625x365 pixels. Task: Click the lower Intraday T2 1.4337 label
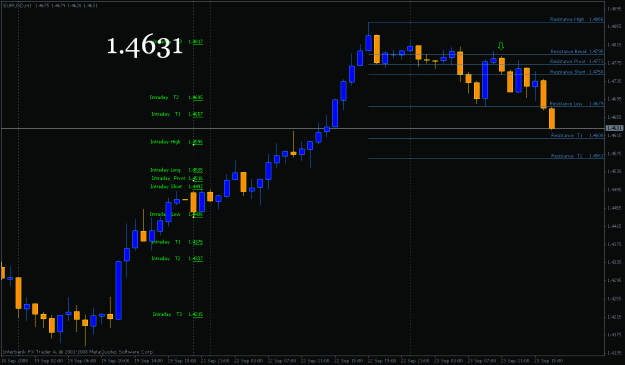177,259
